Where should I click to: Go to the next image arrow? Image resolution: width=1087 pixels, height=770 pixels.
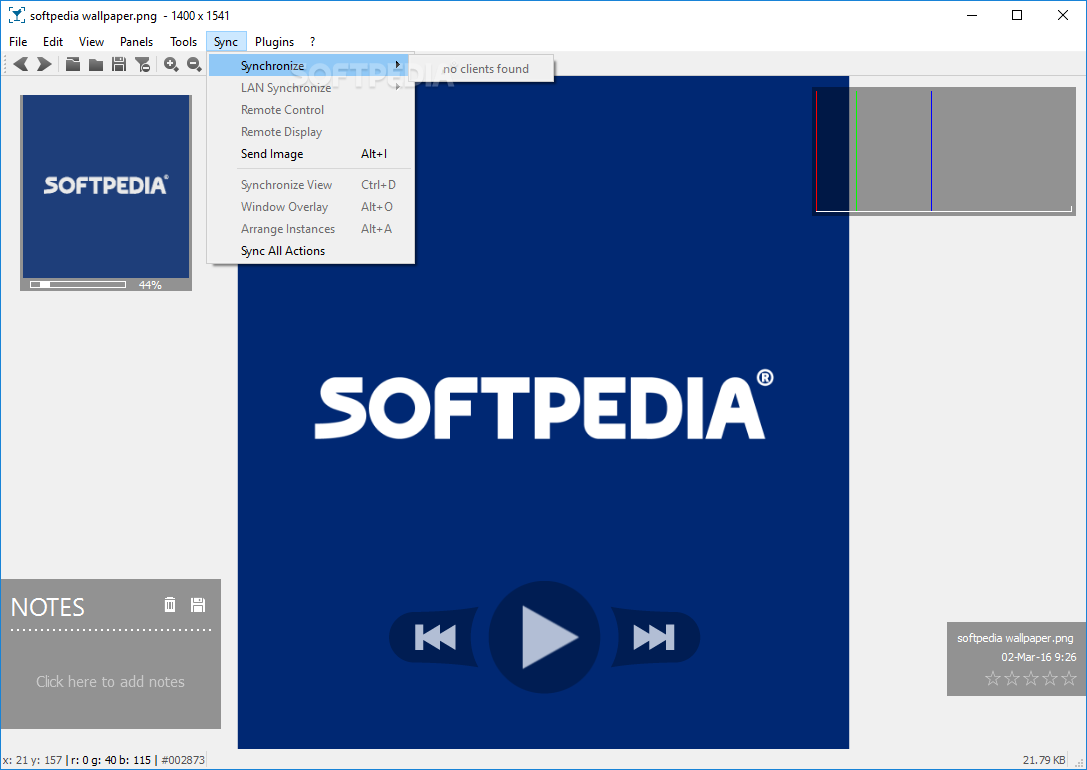pyautogui.click(x=44, y=64)
